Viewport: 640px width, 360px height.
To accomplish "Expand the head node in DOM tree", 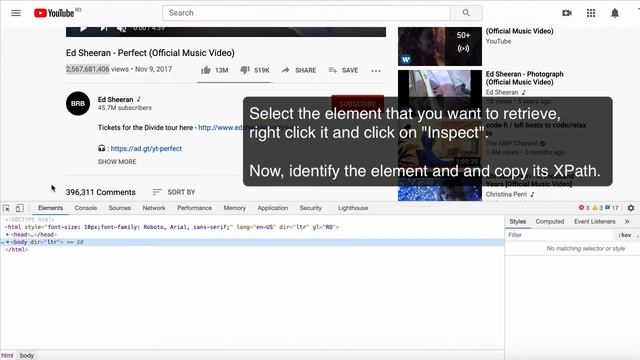I will [7, 235].
